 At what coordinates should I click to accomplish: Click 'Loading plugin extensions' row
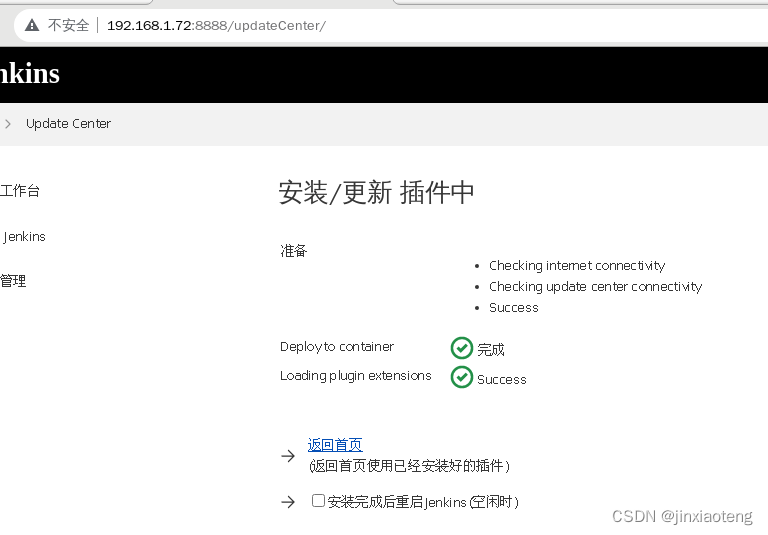pyautogui.click(x=356, y=376)
